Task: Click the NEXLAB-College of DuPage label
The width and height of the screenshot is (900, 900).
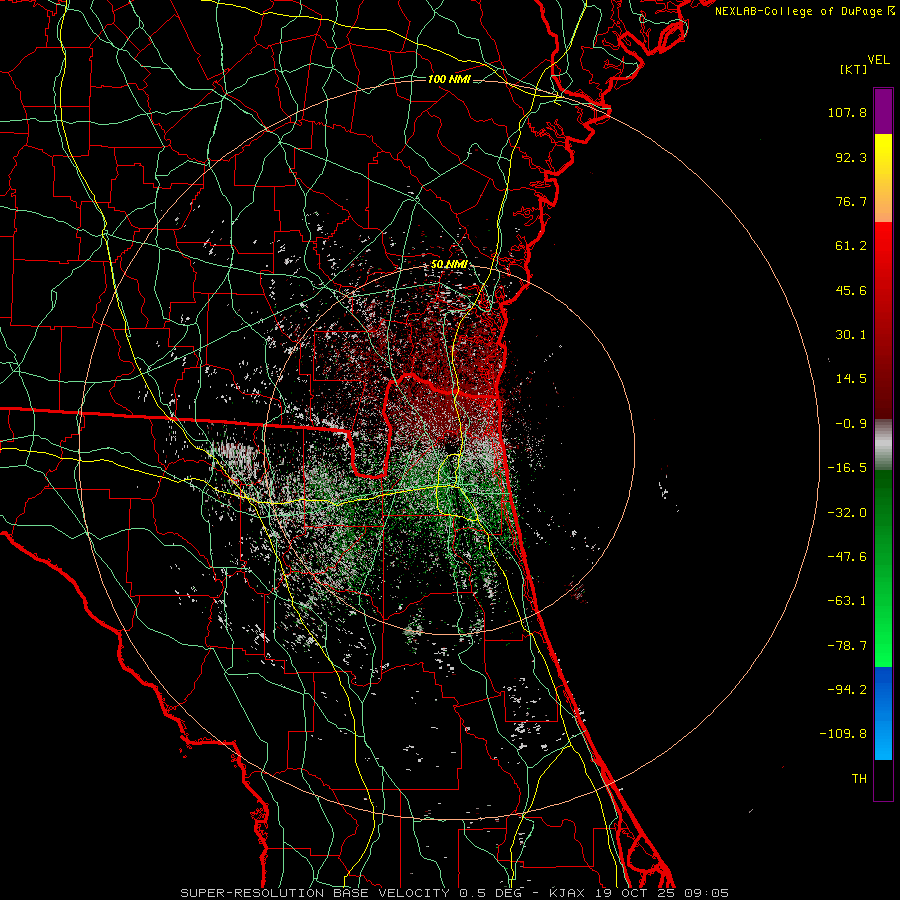Action: coord(804,11)
